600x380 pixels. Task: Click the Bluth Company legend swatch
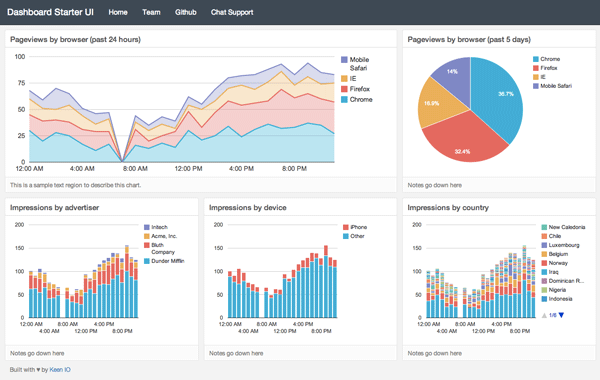point(147,245)
